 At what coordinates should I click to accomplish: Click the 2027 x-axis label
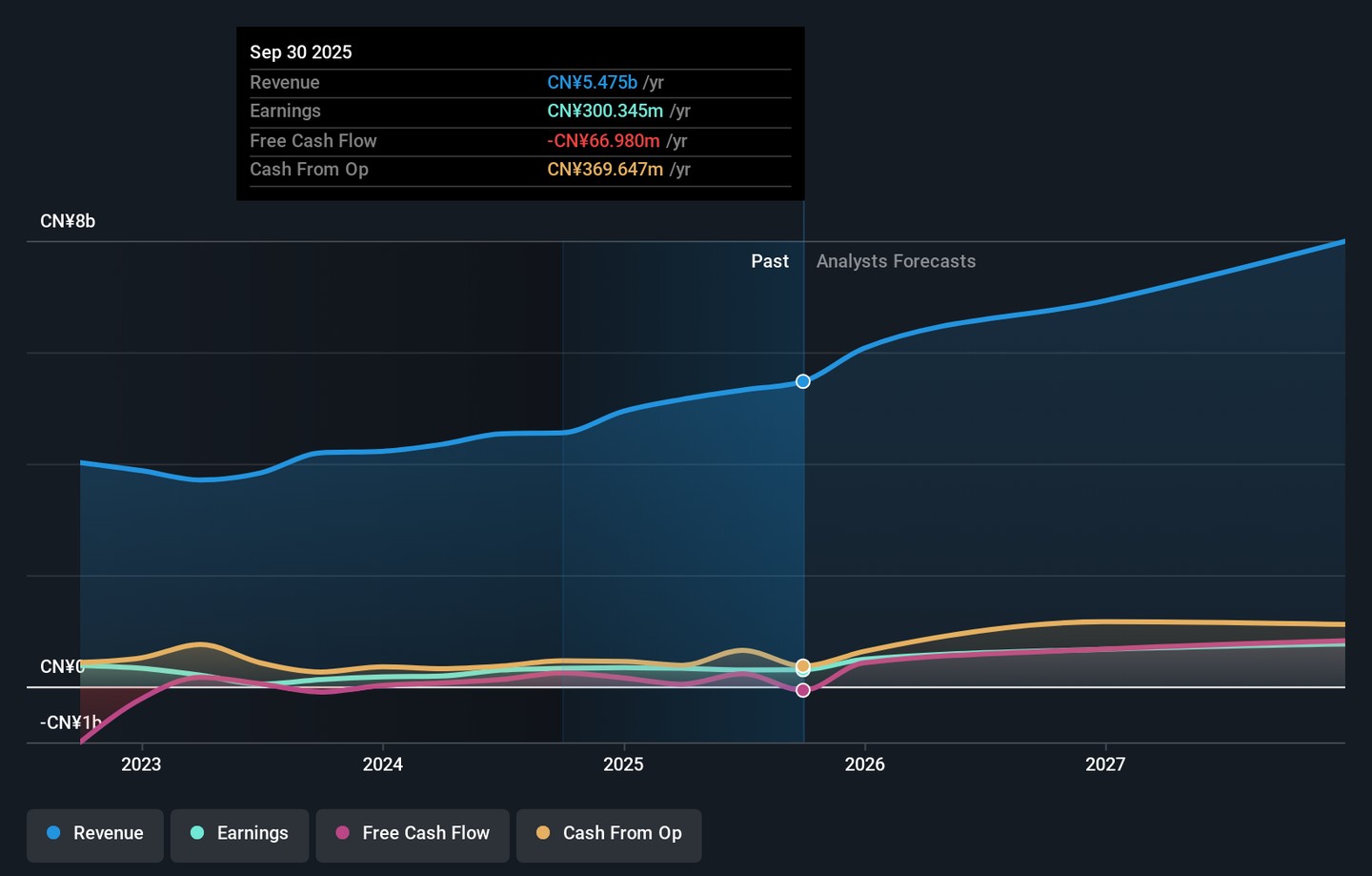coord(1105,764)
